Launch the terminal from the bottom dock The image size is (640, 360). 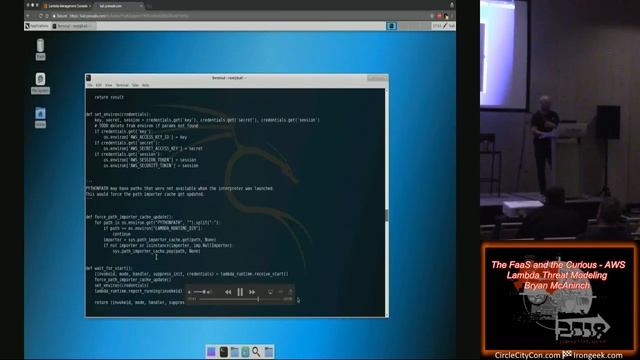224,351
